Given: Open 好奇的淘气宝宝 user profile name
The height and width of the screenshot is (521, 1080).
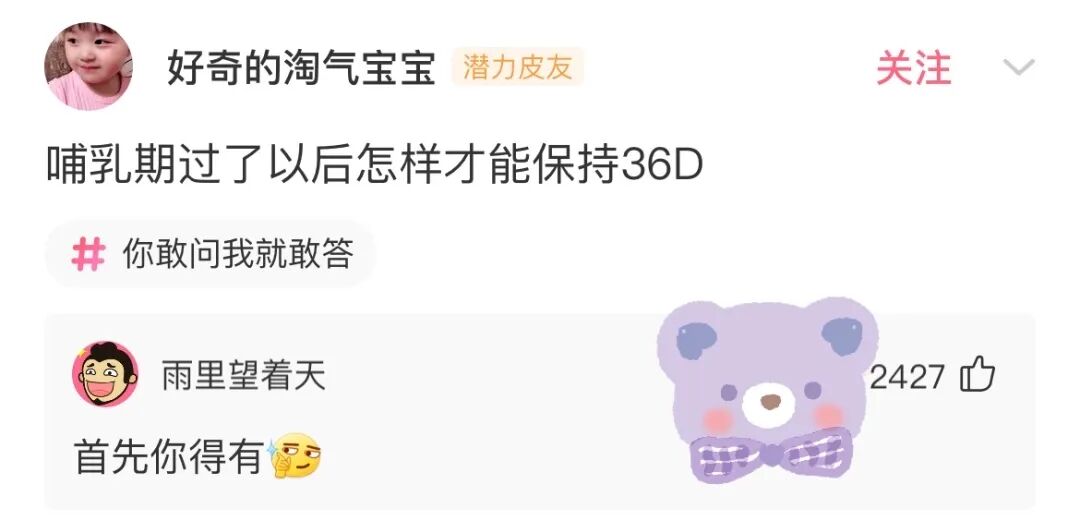Looking at the screenshot, I should coord(301,68).
